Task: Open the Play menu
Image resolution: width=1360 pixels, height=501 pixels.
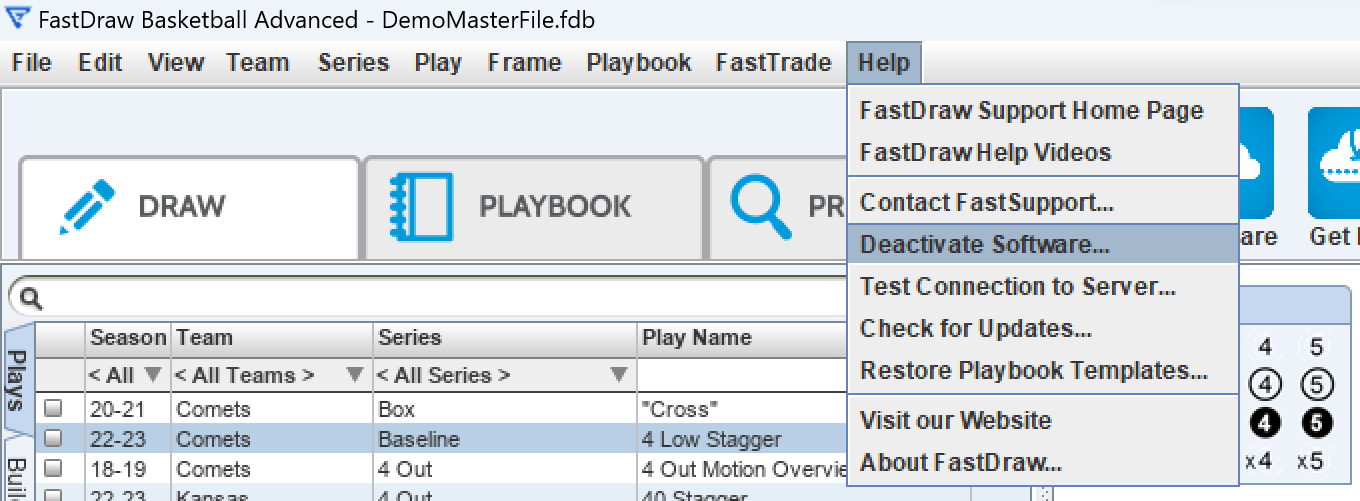Action: (438, 63)
